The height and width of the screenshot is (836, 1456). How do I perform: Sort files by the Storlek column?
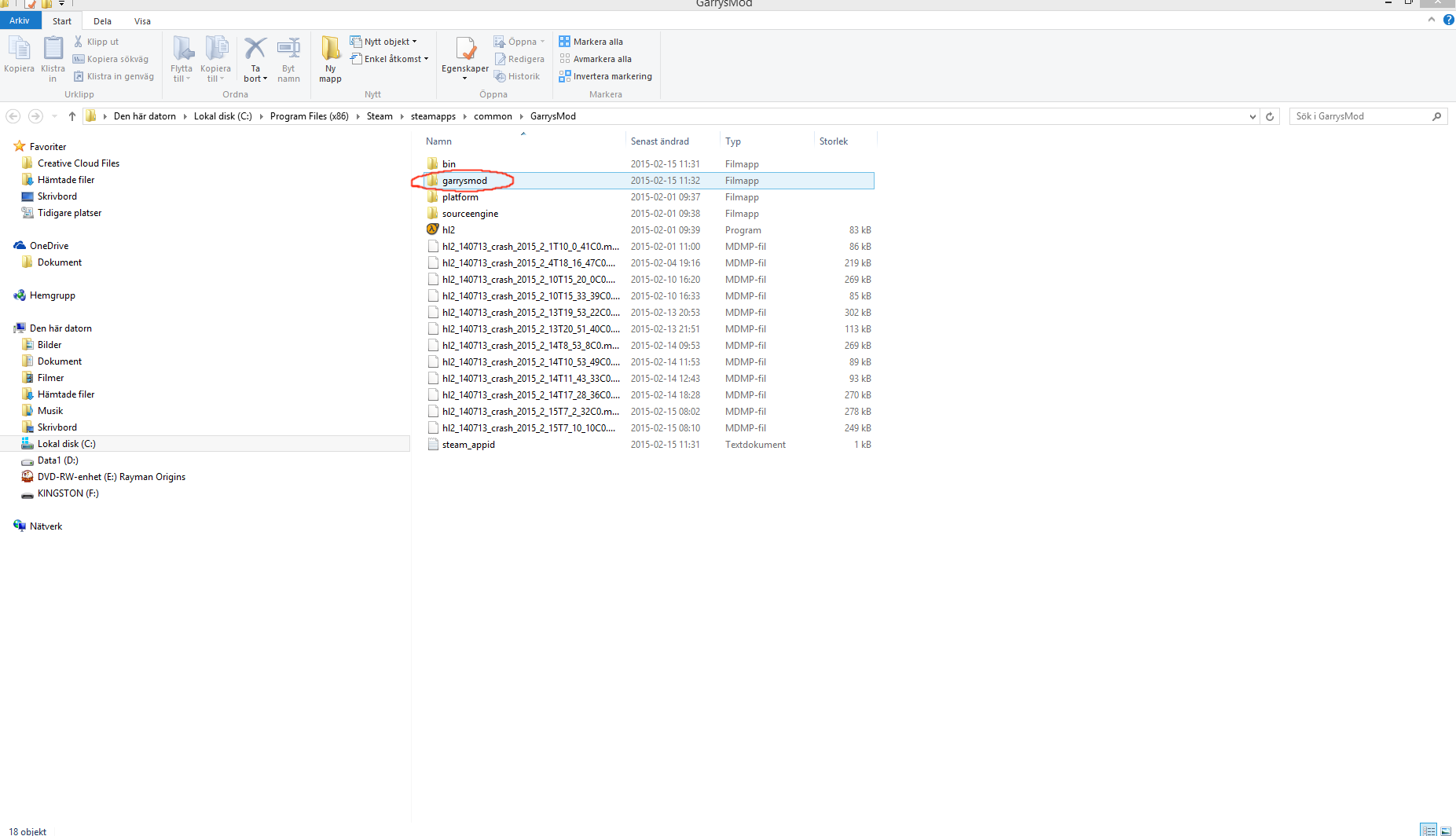(x=845, y=141)
